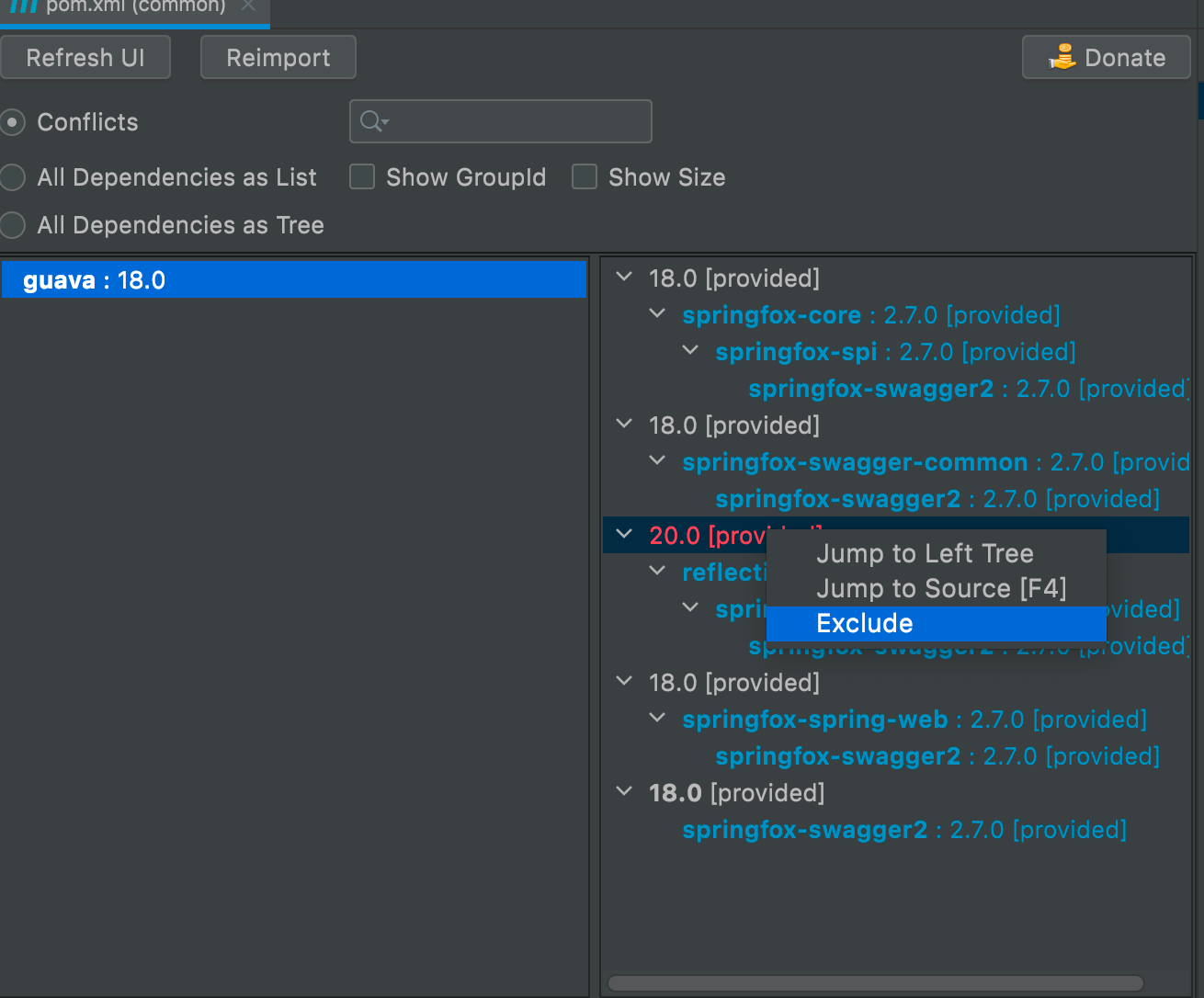
Task: Collapse the springfox-core tree node
Action: click(x=658, y=313)
